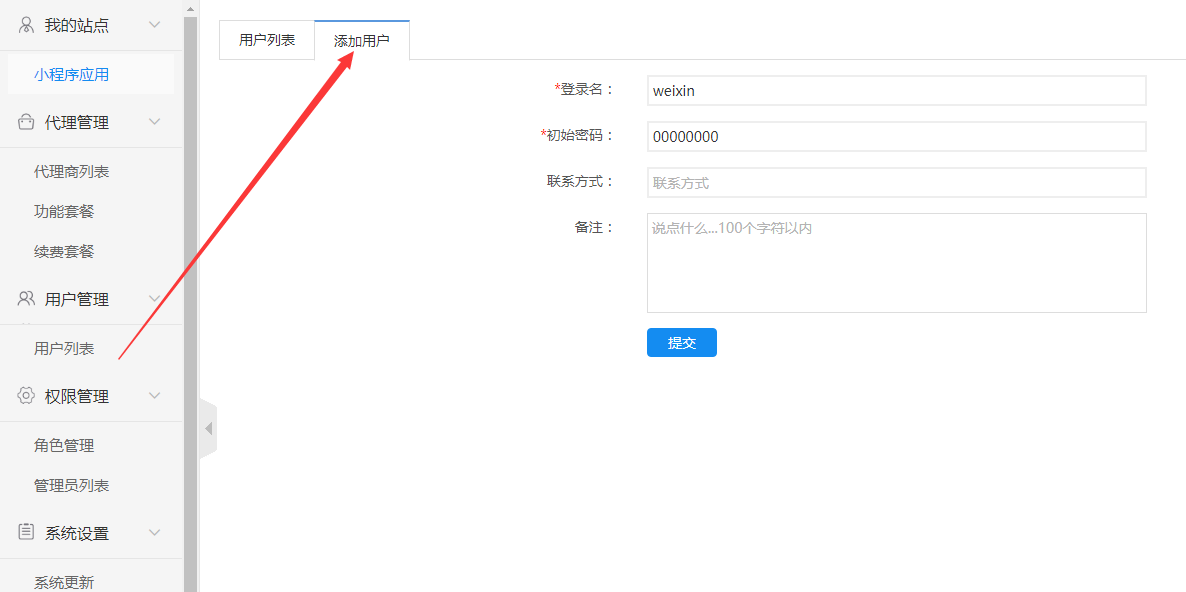This screenshot has width=1186, height=592.
Task: Collapse the sidebar with the arrow handle
Action: [208, 429]
